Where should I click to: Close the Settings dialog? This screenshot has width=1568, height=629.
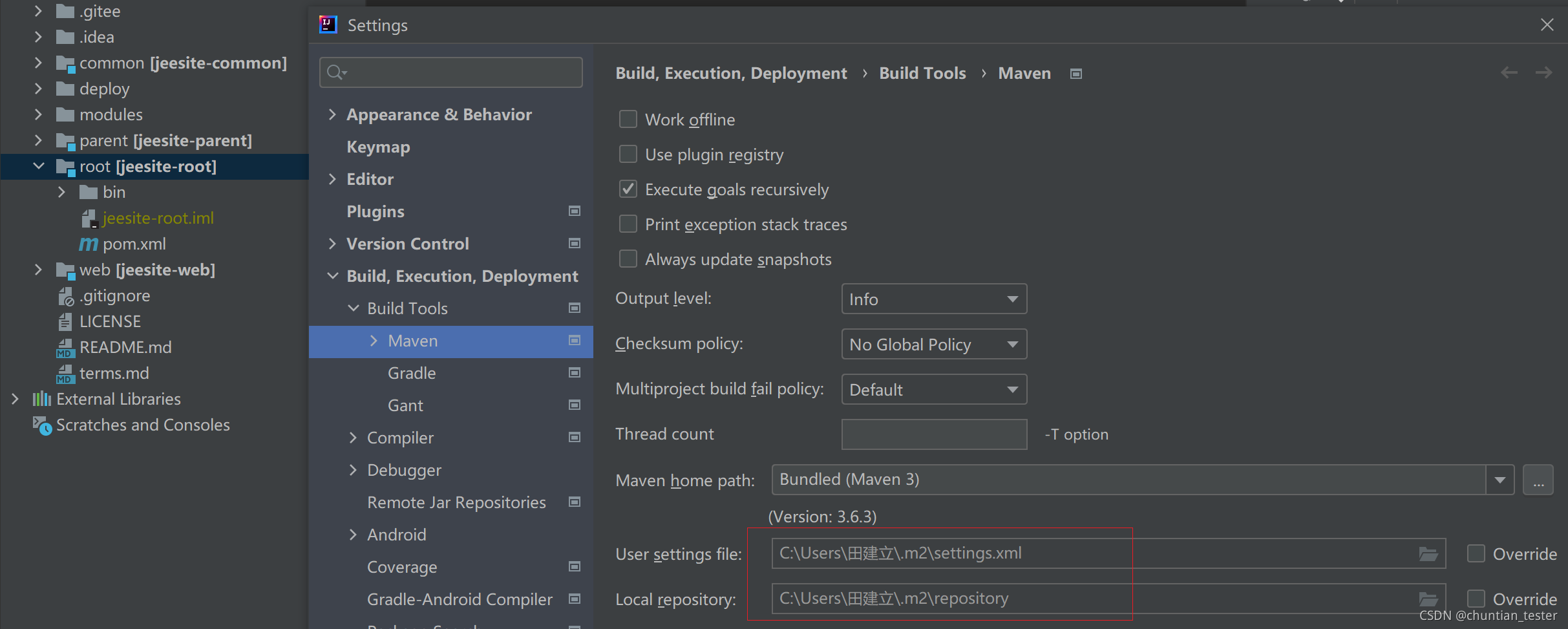click(x=1547, y=25)
